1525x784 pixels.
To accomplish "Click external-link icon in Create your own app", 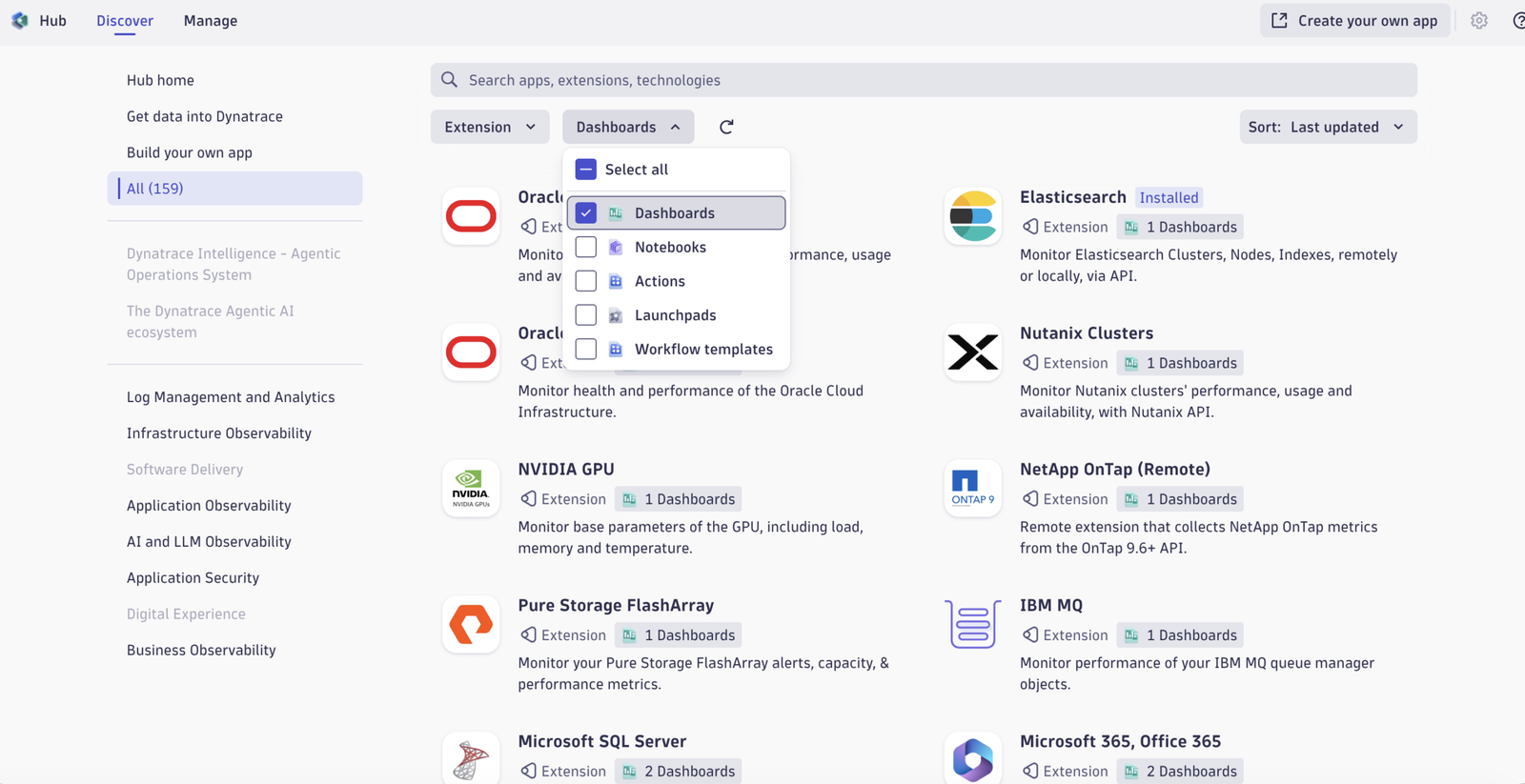I will [x=1279, y=20].
